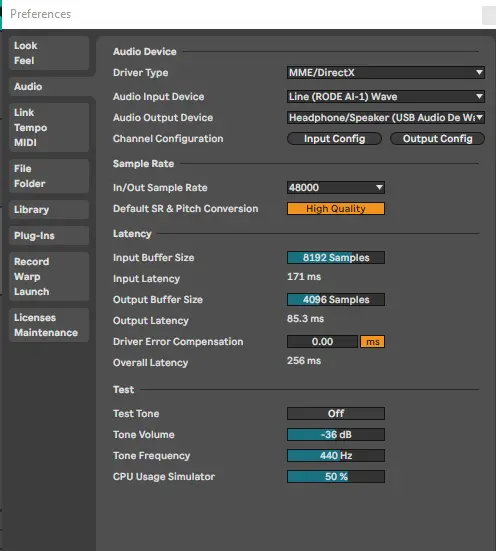The width and height of the screenshot is (496, 551).
Task: Open the Licenses Maintenance tab
Action: click(49, 325)
